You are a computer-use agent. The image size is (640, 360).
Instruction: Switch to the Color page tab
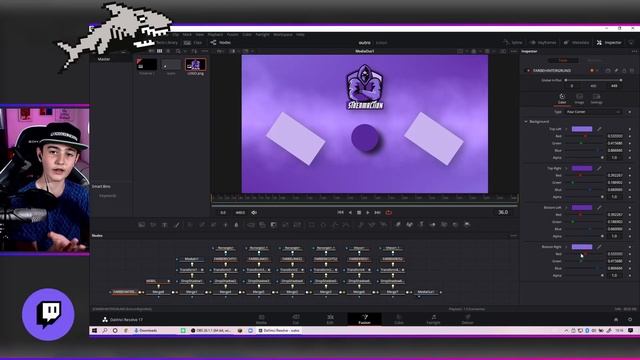pyautogui.click(x=399, y=319)
